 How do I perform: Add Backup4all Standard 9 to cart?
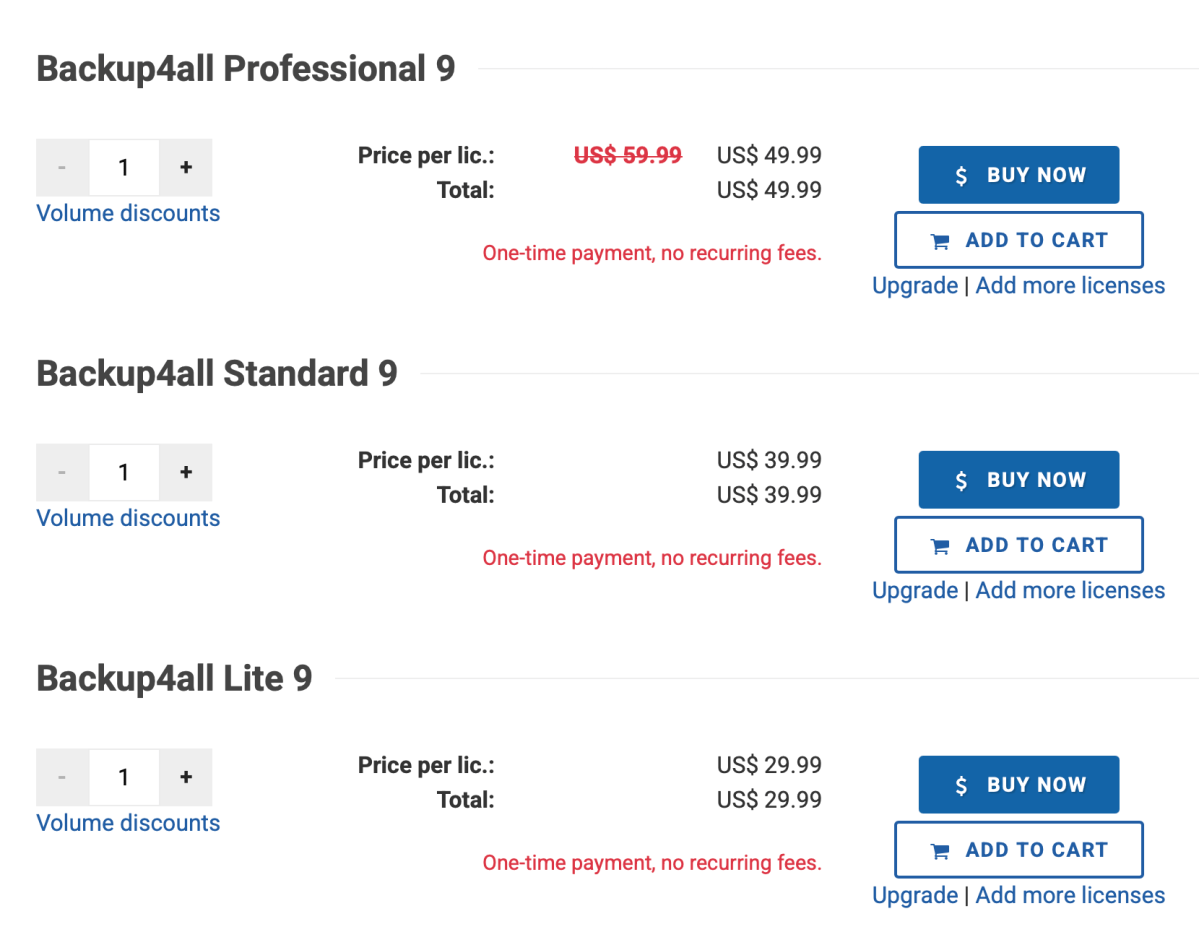click(1019, 545)
